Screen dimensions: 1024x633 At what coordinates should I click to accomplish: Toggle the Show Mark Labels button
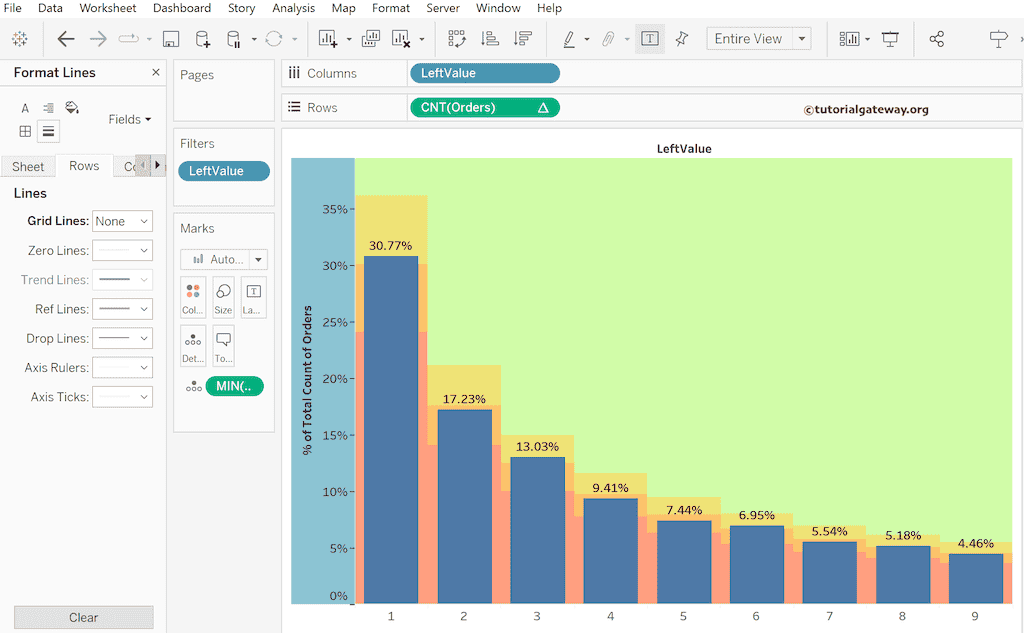650,39
